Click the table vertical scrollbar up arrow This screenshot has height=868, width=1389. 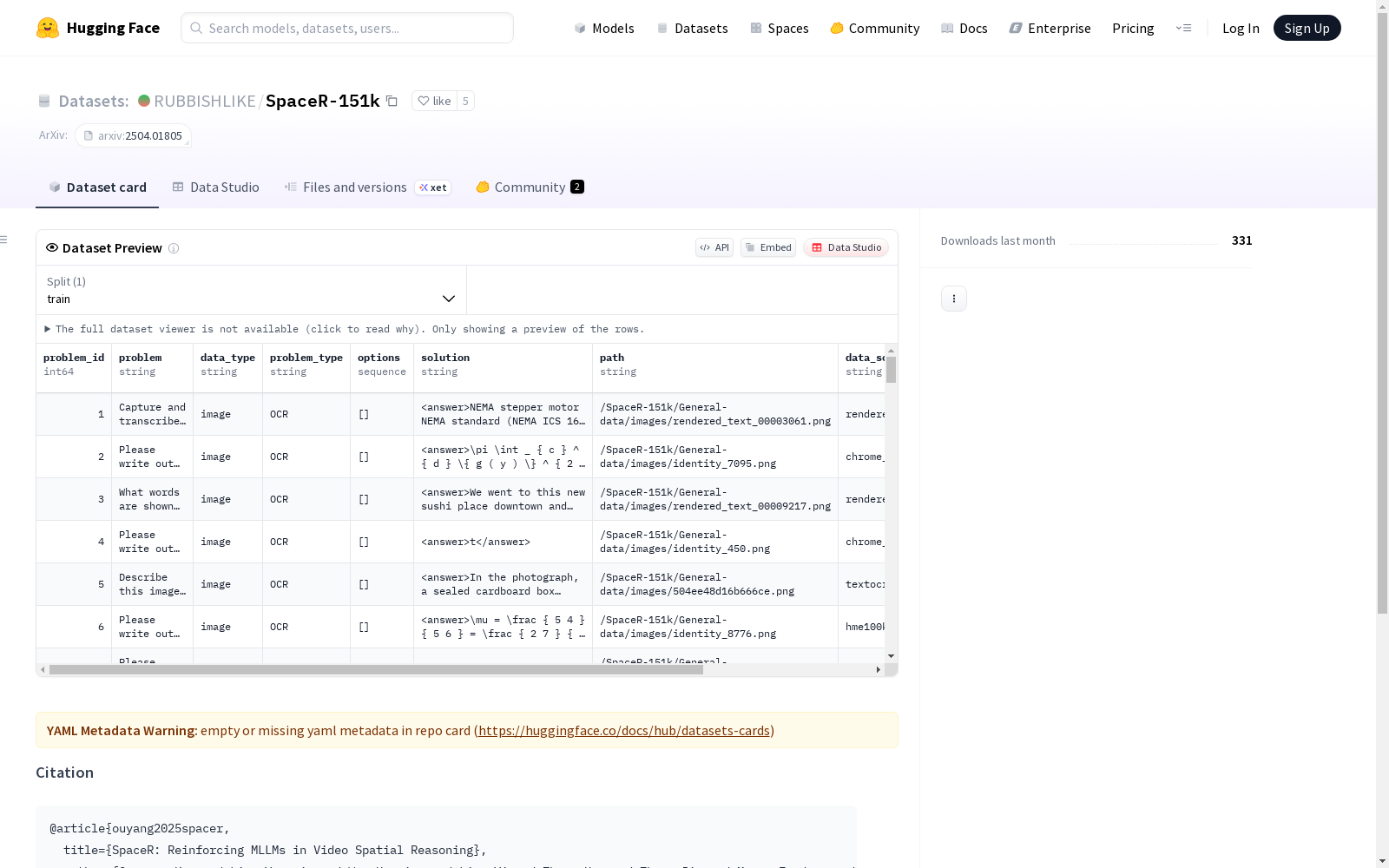coord(891,351)
